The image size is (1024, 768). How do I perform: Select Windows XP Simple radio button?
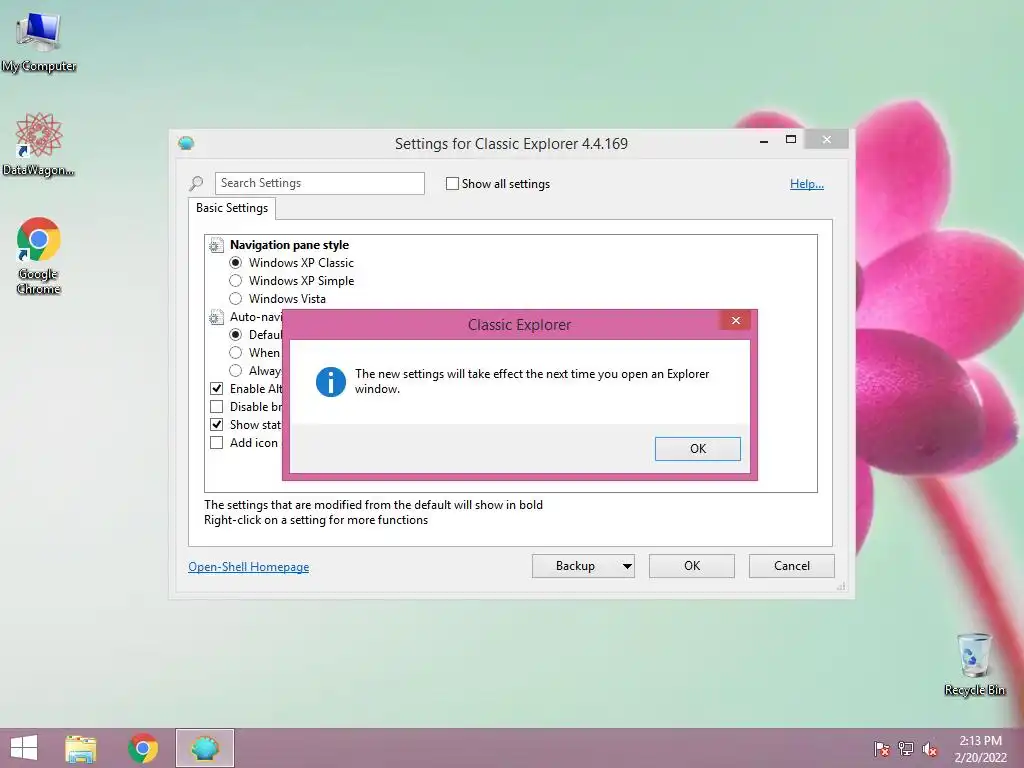pyautogui.click(x=236, y=281)
